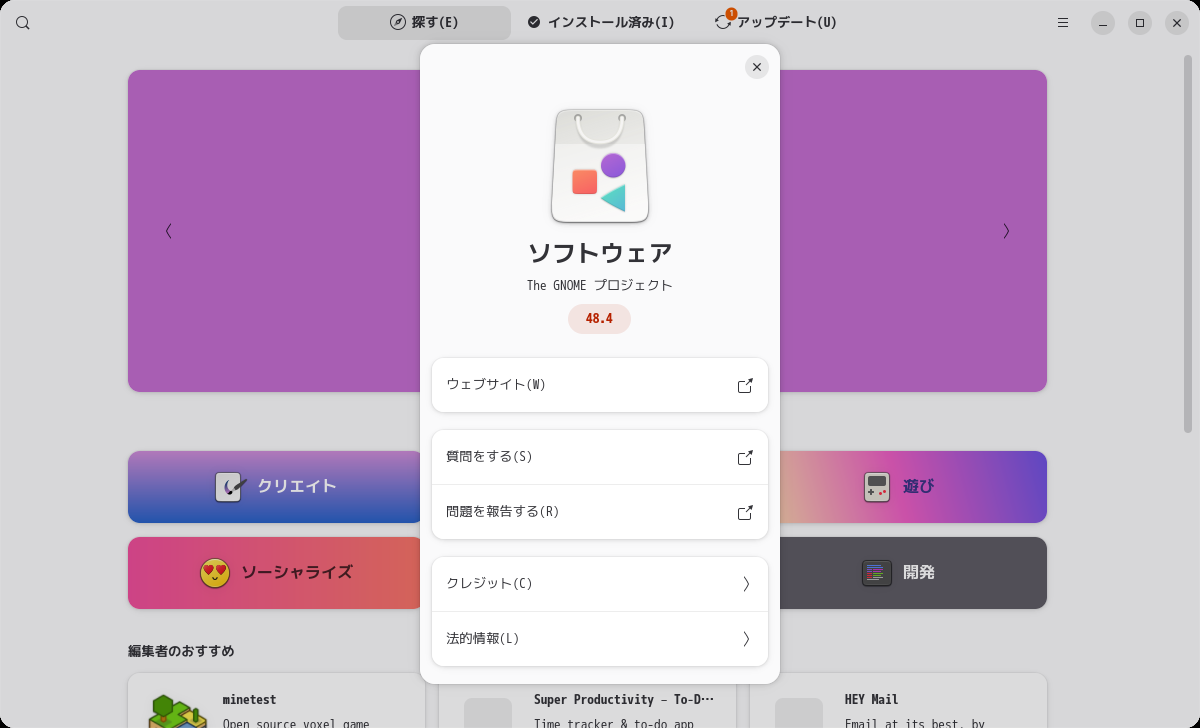Click the minetest voxel block icon
Image resolution: width=1200 pixels, height=728 pixels.
pos(178,711)
